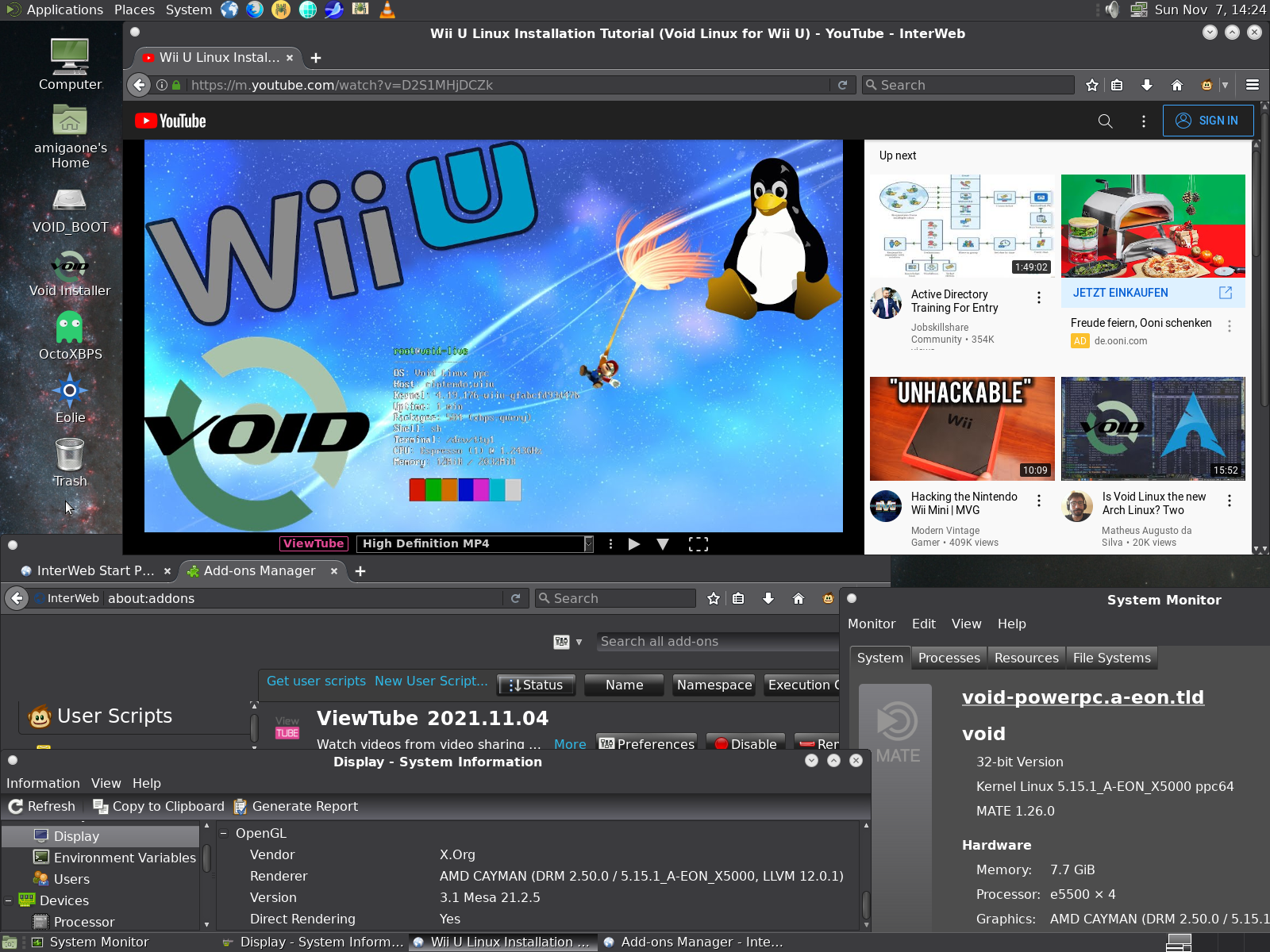Image resolution: width=1270 pixels, height=952 pixels.
Task: Generate a system information report
Action: [296, 806]
